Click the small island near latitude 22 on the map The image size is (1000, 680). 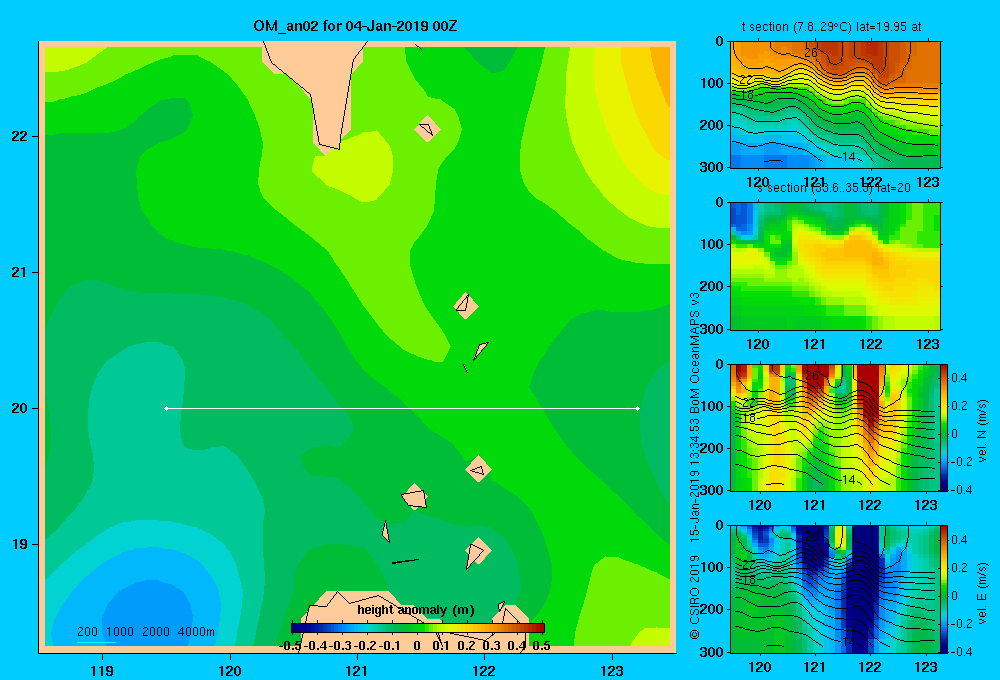pos(427,129)
